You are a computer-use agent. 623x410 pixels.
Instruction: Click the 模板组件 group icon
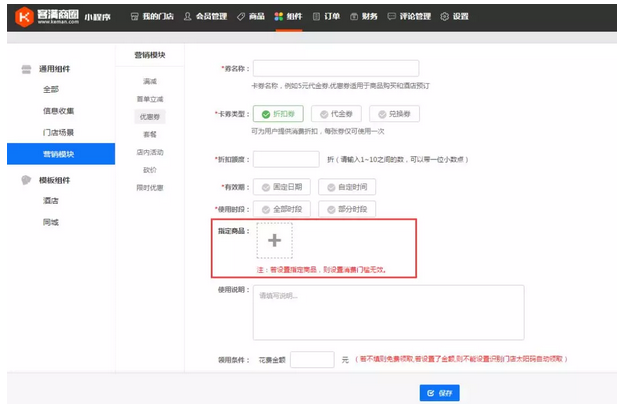tap(26, 180)
